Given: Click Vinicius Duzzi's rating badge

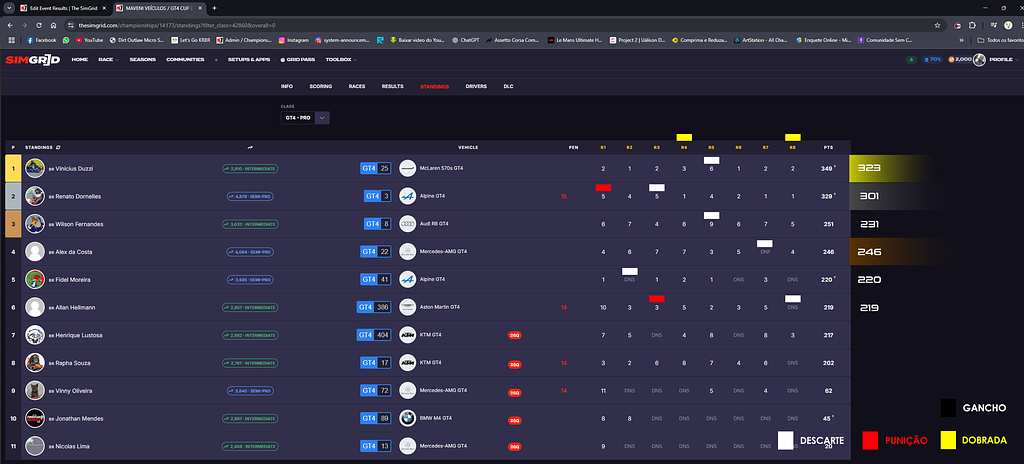Looking at the screenshot, I should (249, 169).
